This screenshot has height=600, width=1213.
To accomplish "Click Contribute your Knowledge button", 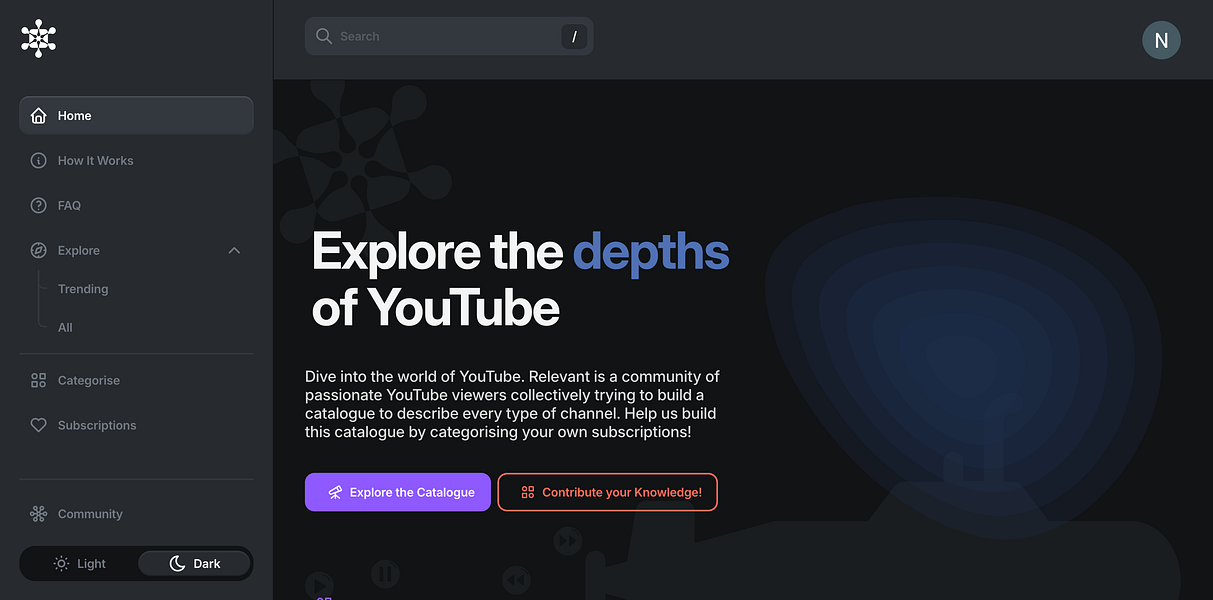I will (608, 492).
